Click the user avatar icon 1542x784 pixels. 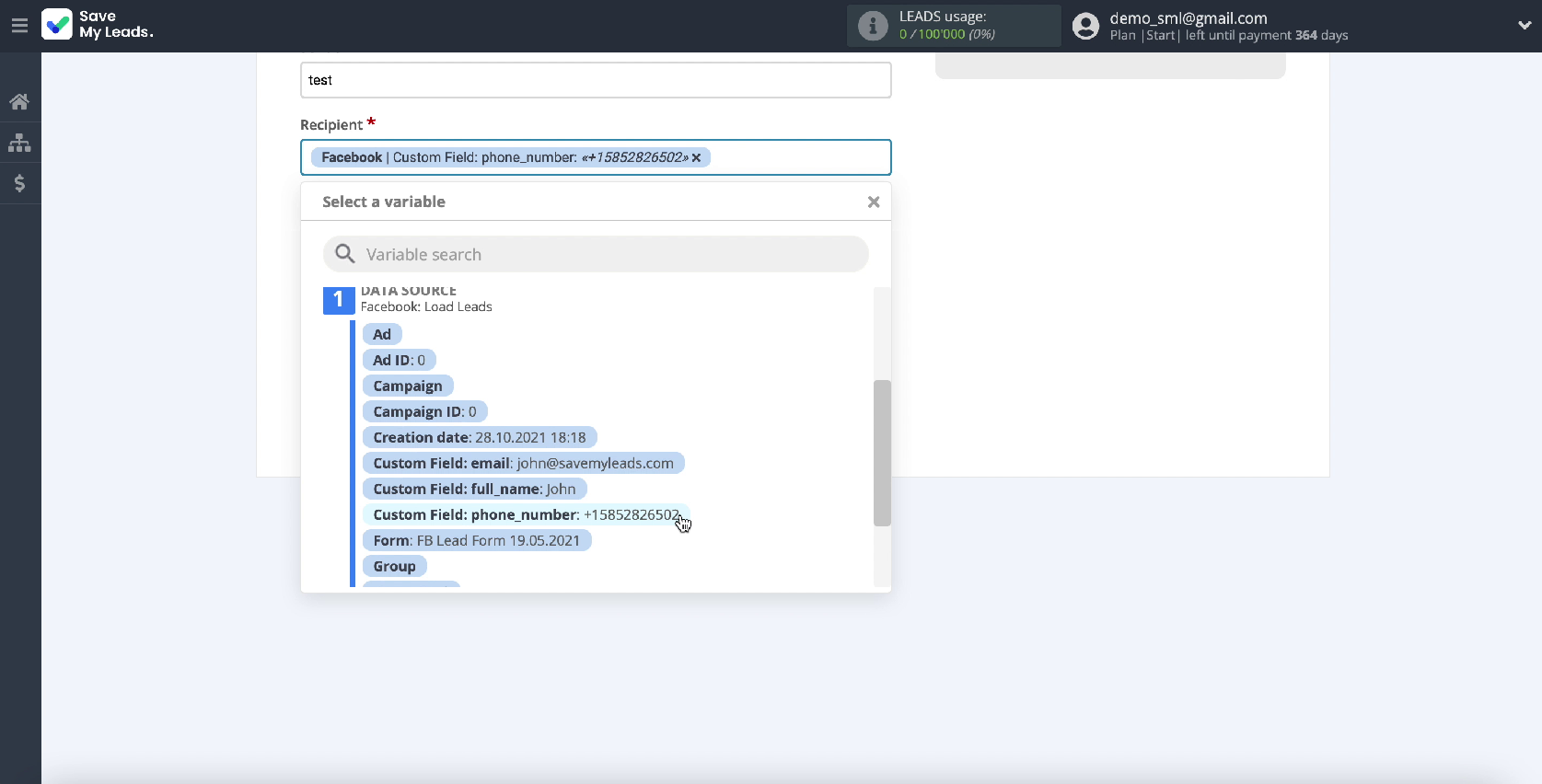click(x=1086, y=26)
